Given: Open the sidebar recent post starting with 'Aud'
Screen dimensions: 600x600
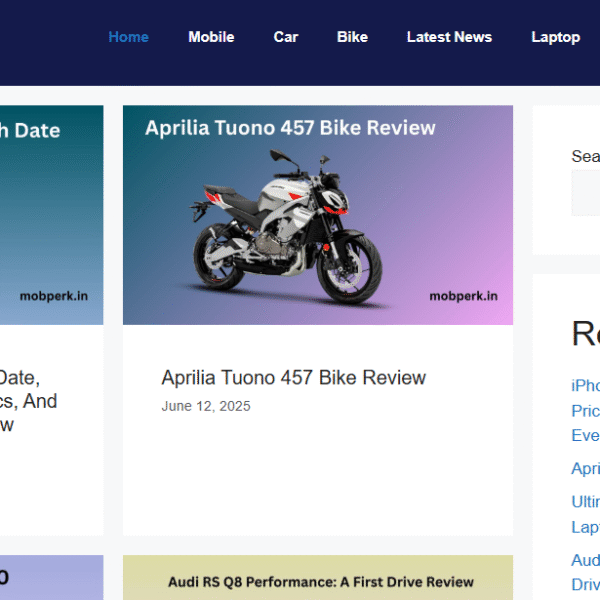Looking at the screenshot, I should [585, 572].
